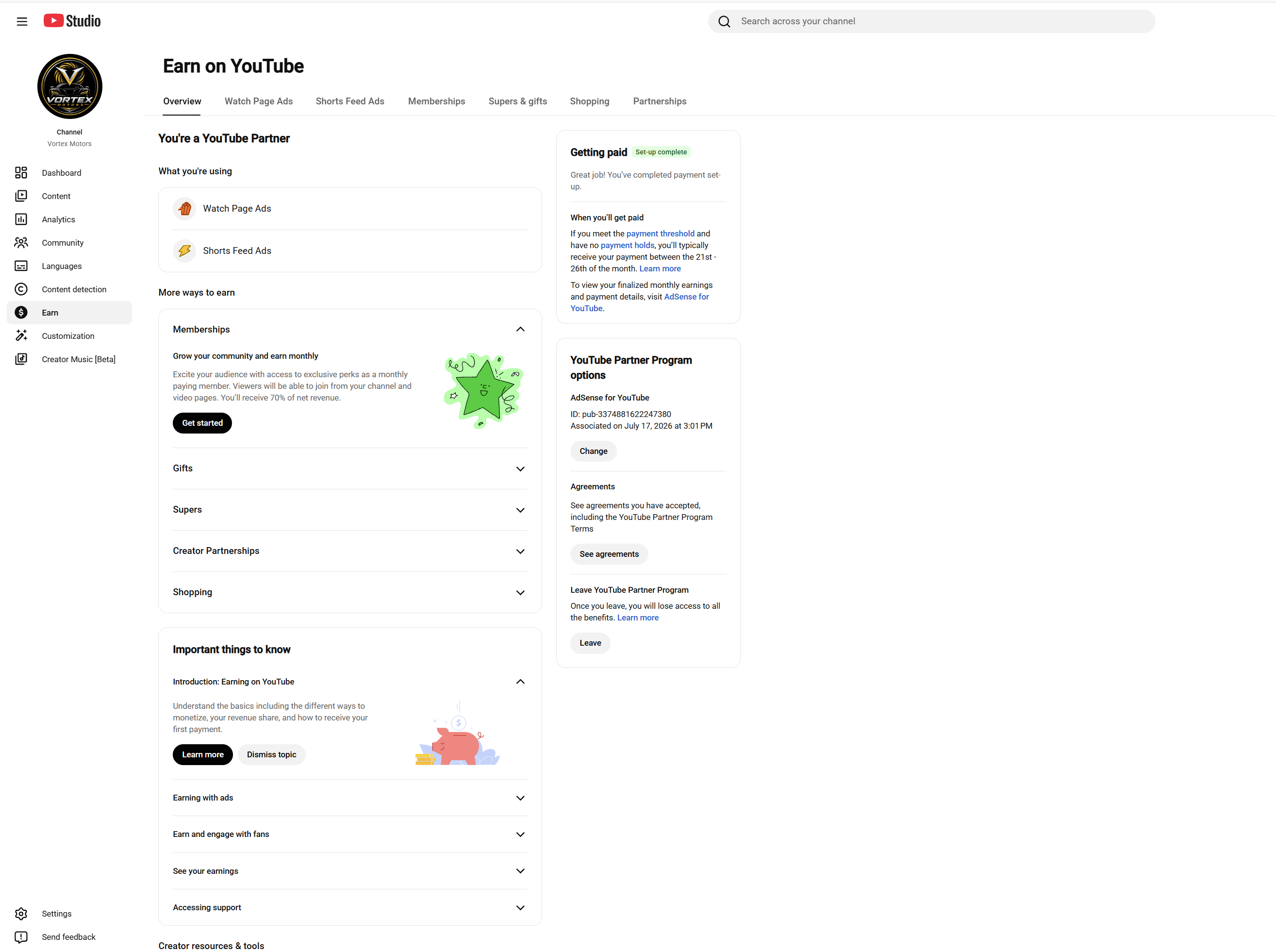Click the YouTube Studio logo
This screenshot has height=952, width=1276.
click(x=72, y=21)
